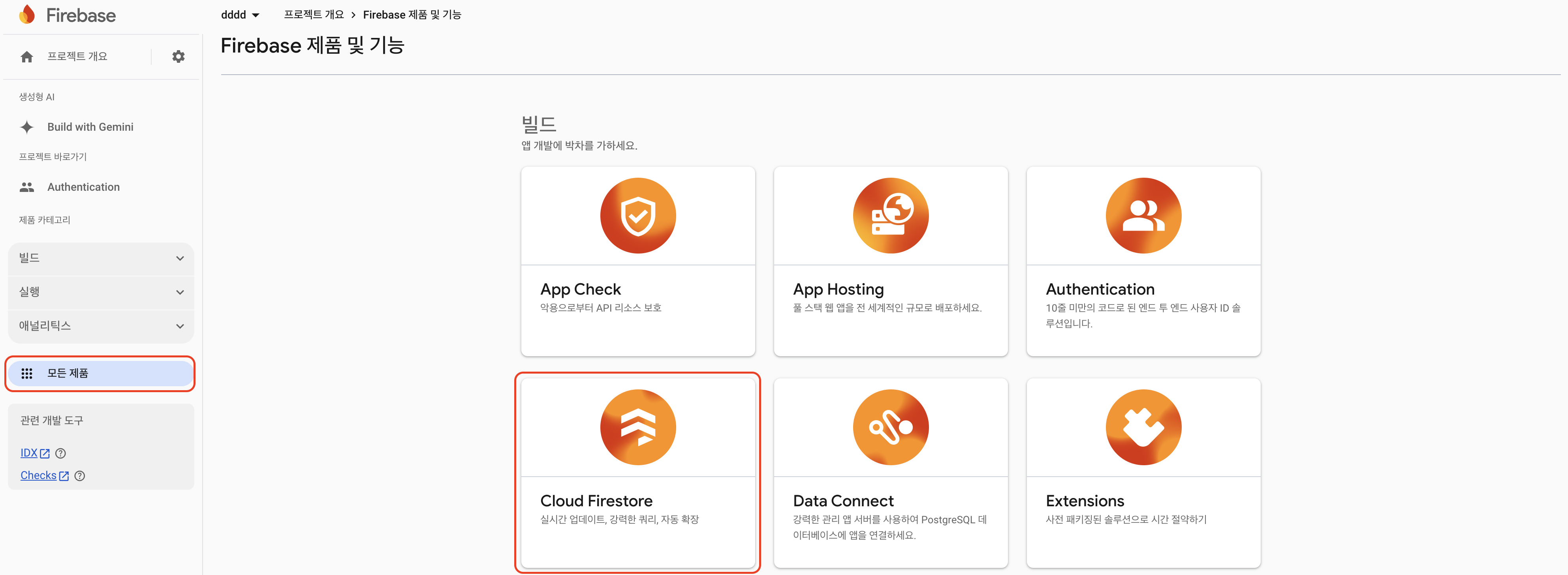
Task: Click the App Hosting globe icon
Action: coord(891,215)
